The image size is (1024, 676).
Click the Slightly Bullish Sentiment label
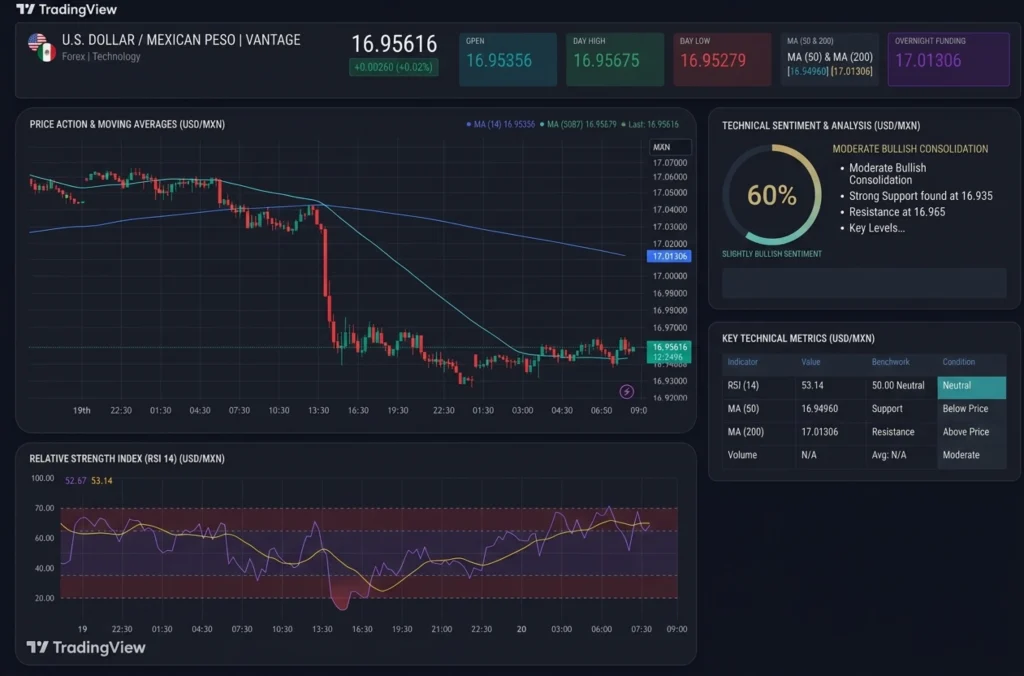point(772,254)
